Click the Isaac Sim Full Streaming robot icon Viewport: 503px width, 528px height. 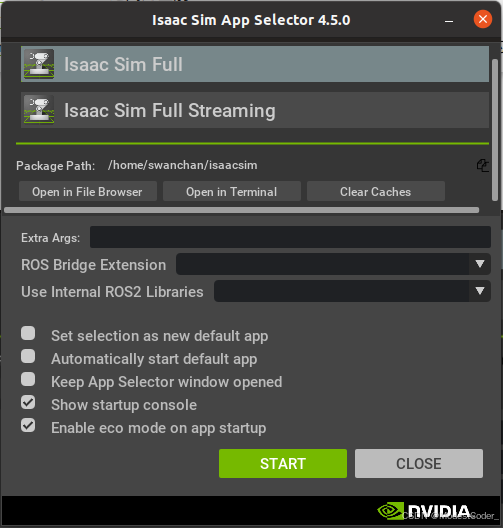pyautogui.click(x=39, y=110)
